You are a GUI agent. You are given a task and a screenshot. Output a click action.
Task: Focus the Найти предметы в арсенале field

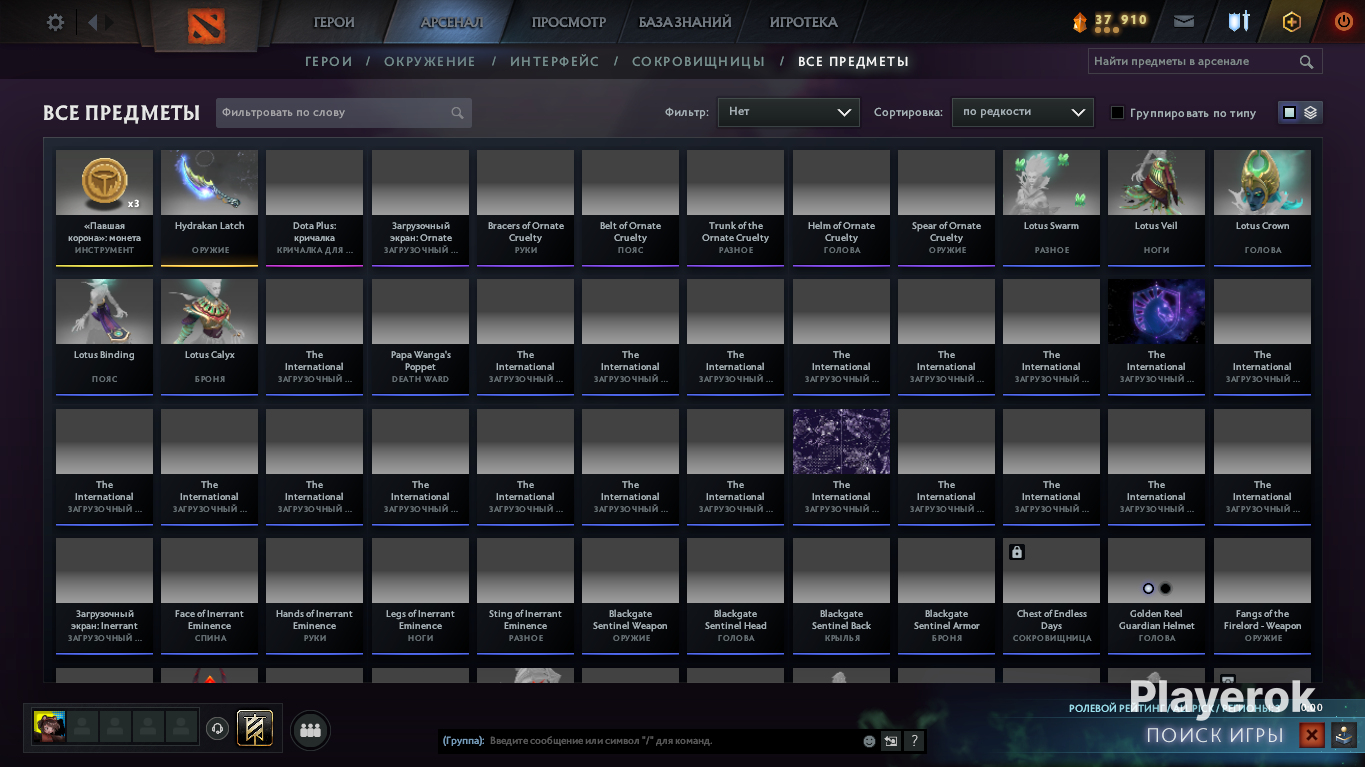1205,62
